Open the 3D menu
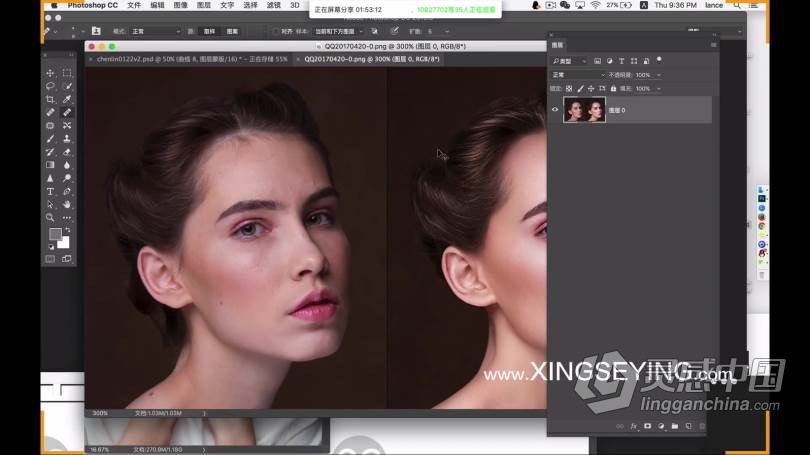Image resolution: width=810 pixels, height=455 pixels. [294, 5]
